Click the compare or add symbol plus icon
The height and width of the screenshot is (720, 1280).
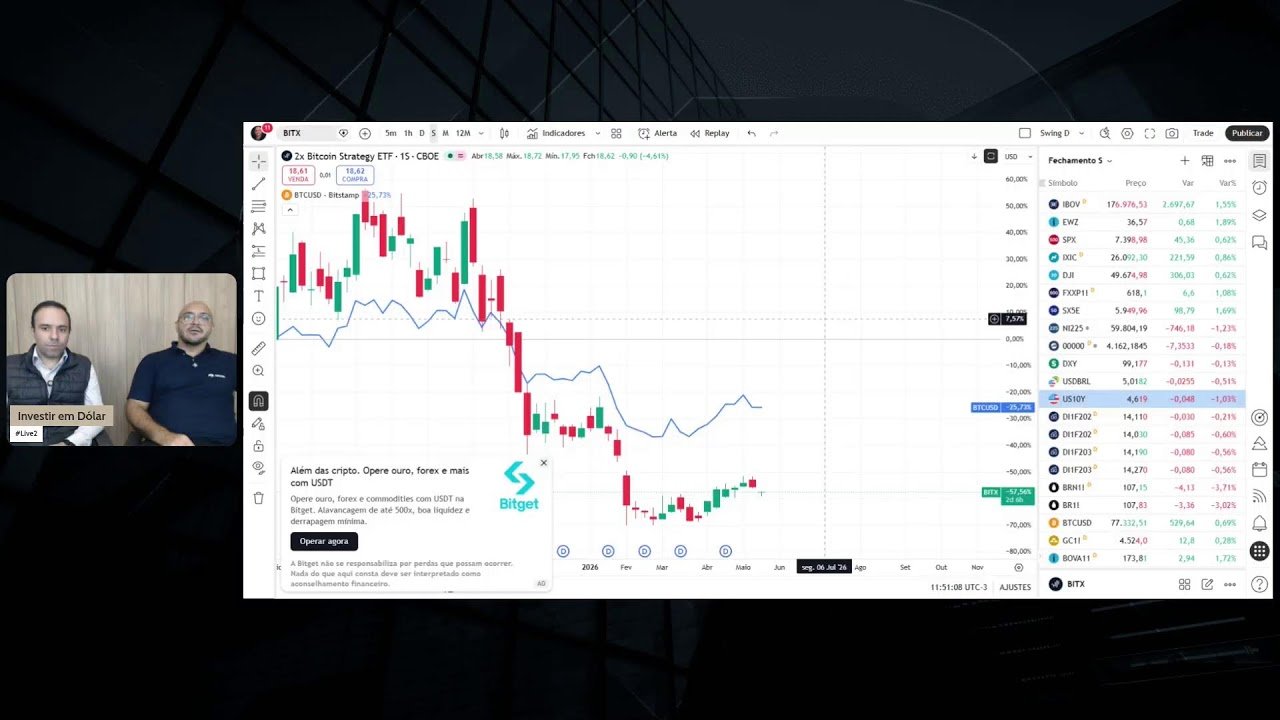click(x=365, y=133)
